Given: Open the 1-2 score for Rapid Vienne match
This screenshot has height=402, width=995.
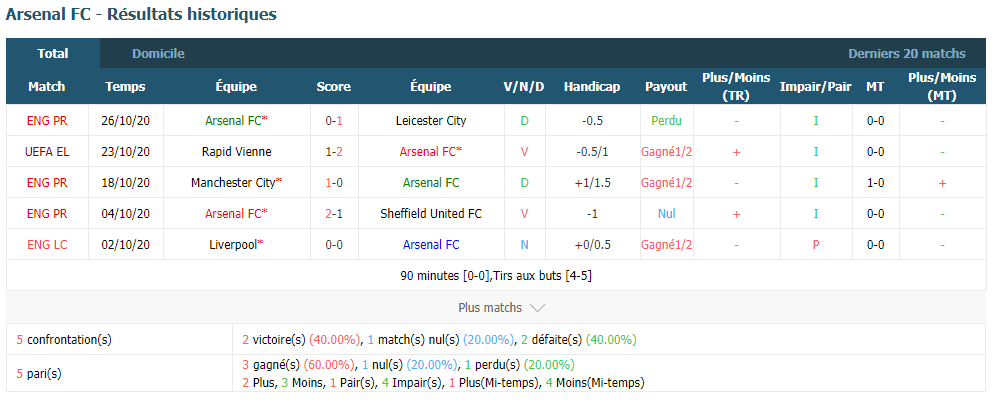Looking at the screenshot, I should click(x=334, y=152).
